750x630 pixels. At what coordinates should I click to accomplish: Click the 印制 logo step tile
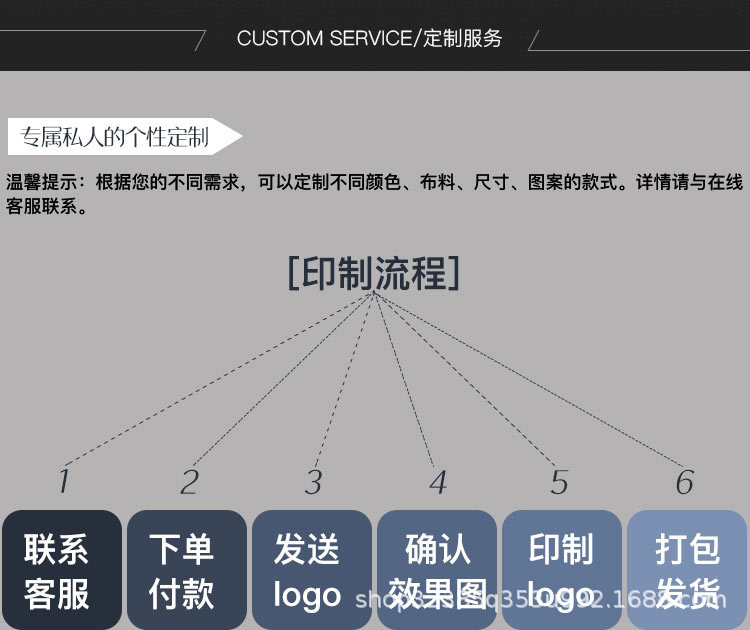(562, 570)
